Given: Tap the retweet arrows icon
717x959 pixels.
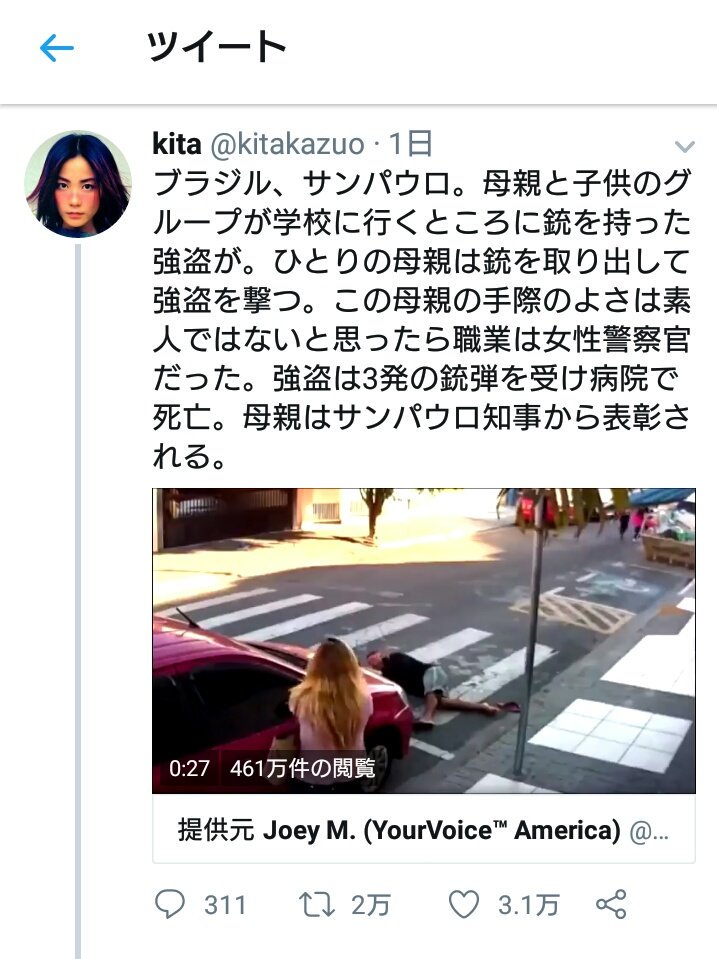Looking at the screenshot, I should click(x=316, y=904).
